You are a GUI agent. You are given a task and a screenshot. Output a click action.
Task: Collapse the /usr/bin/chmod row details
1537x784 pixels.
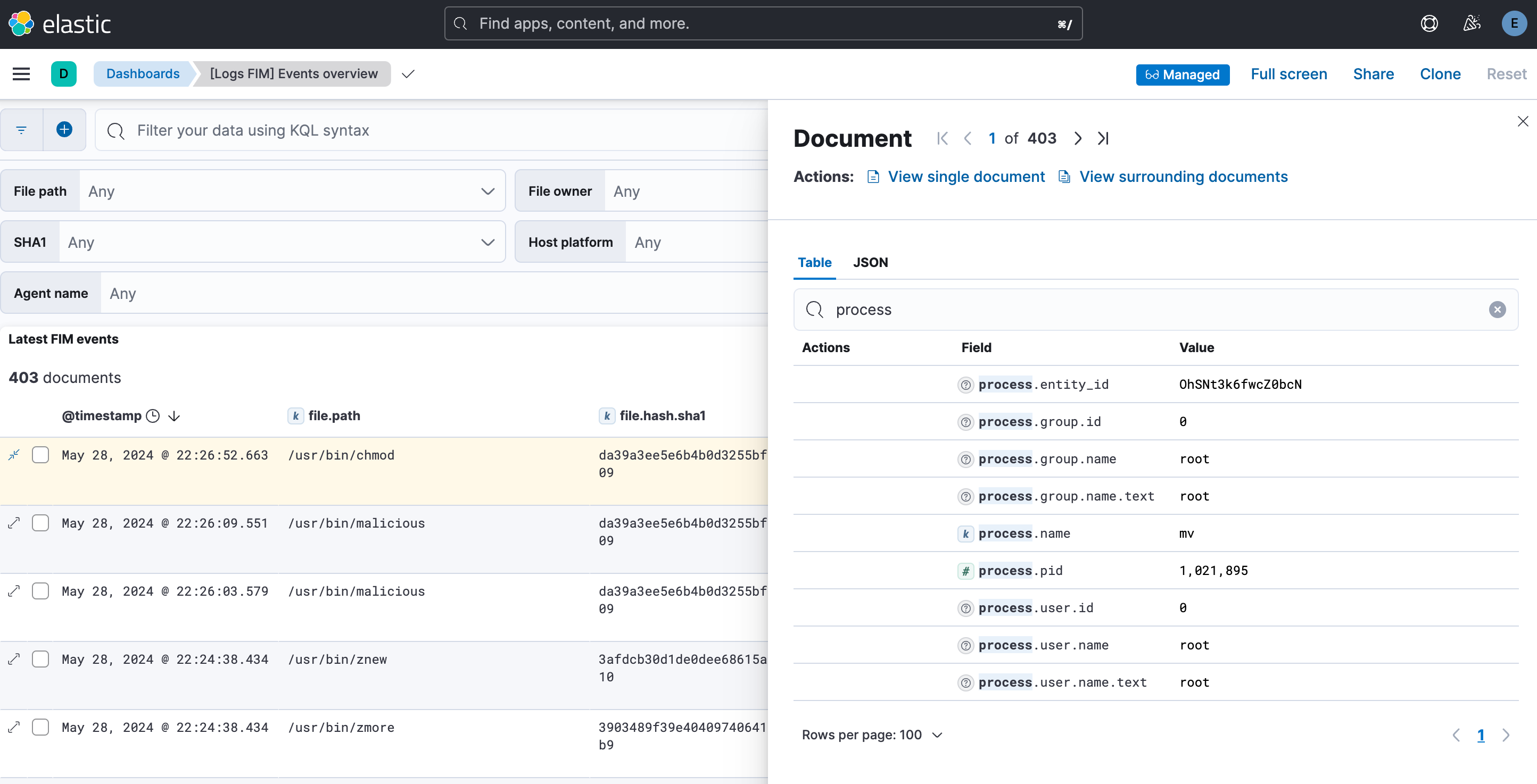point(14,455)
